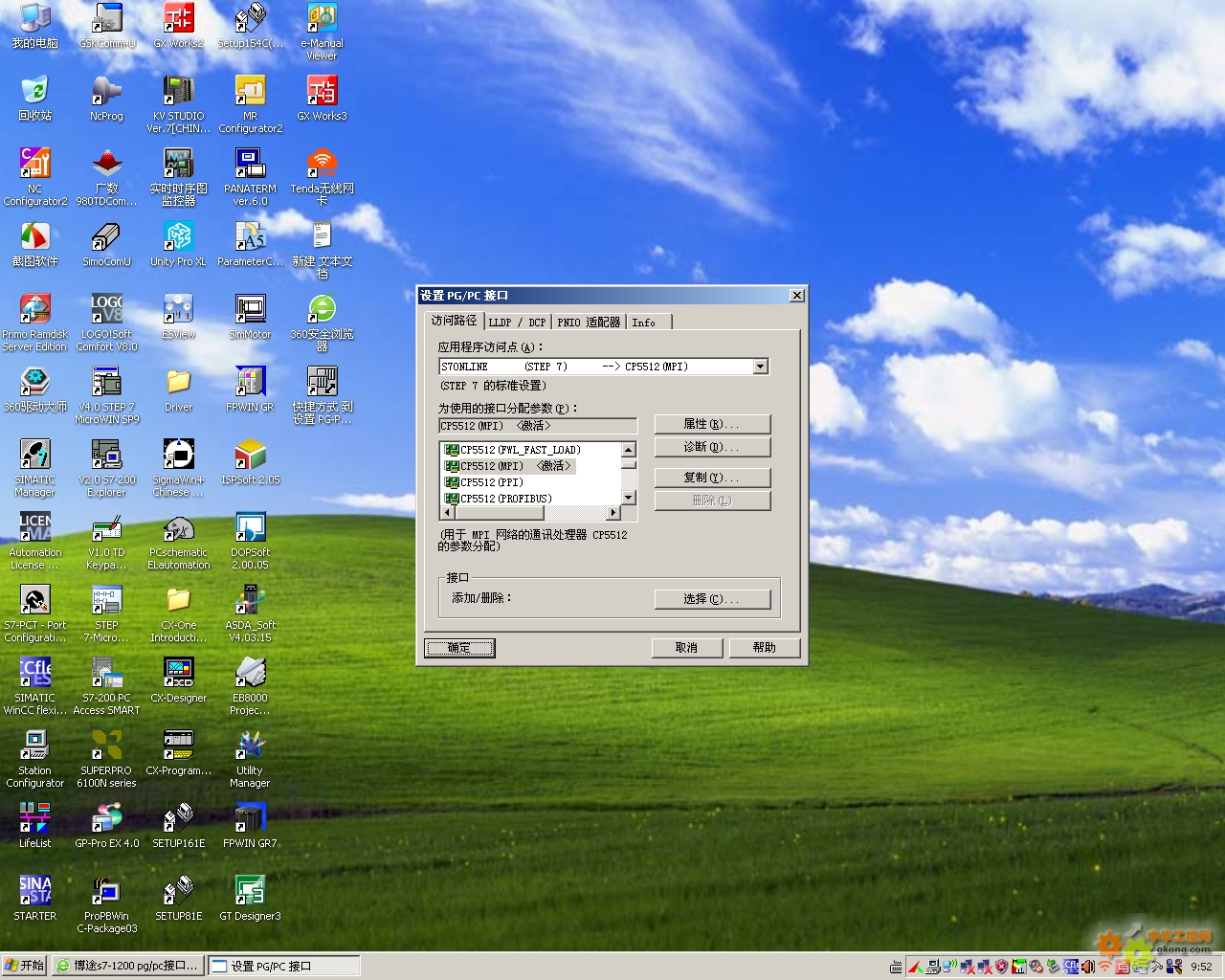
Task: Open the Automation License Manager icon
Action: pos(35,540)
